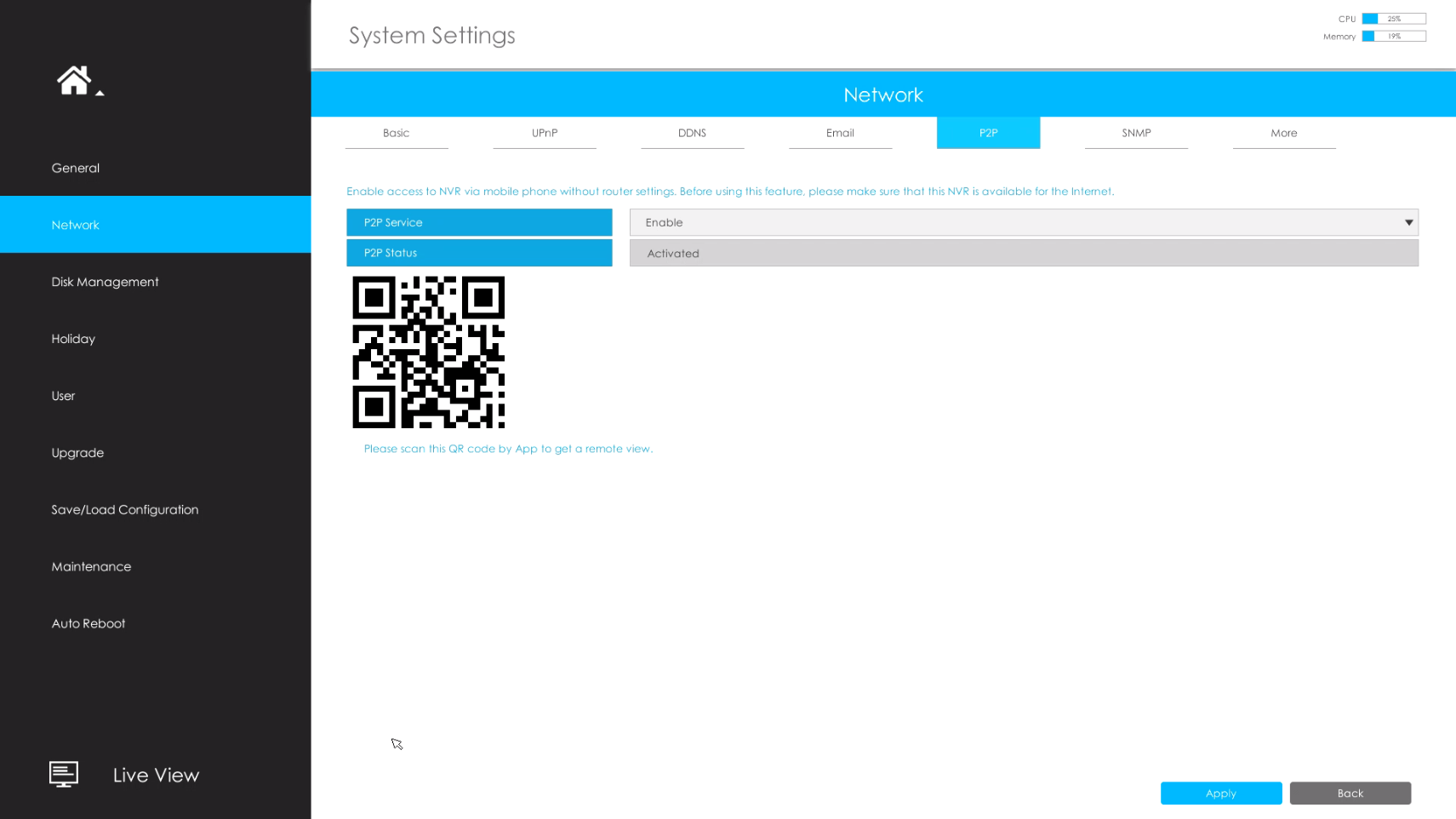This screenshot has height=819, width=1456.
Task: Click the Network header banner
Action: point(883,94)
